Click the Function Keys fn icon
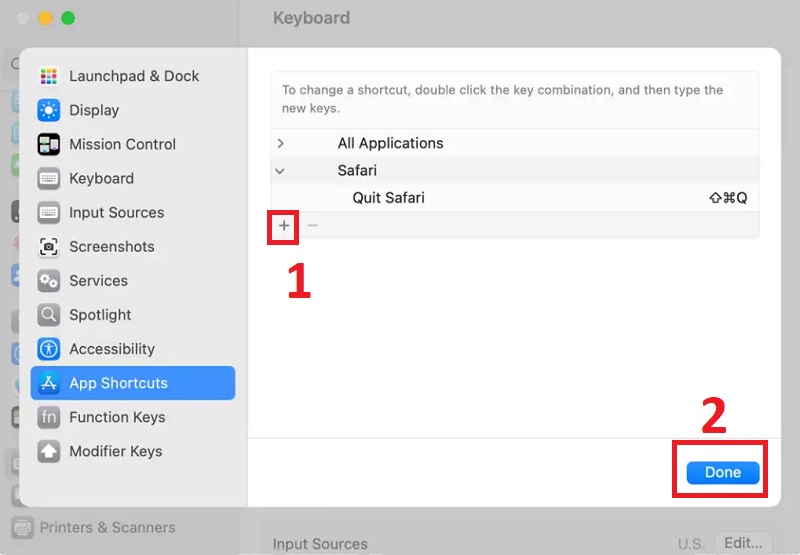The image size is (800, 555). click(49, 417)
